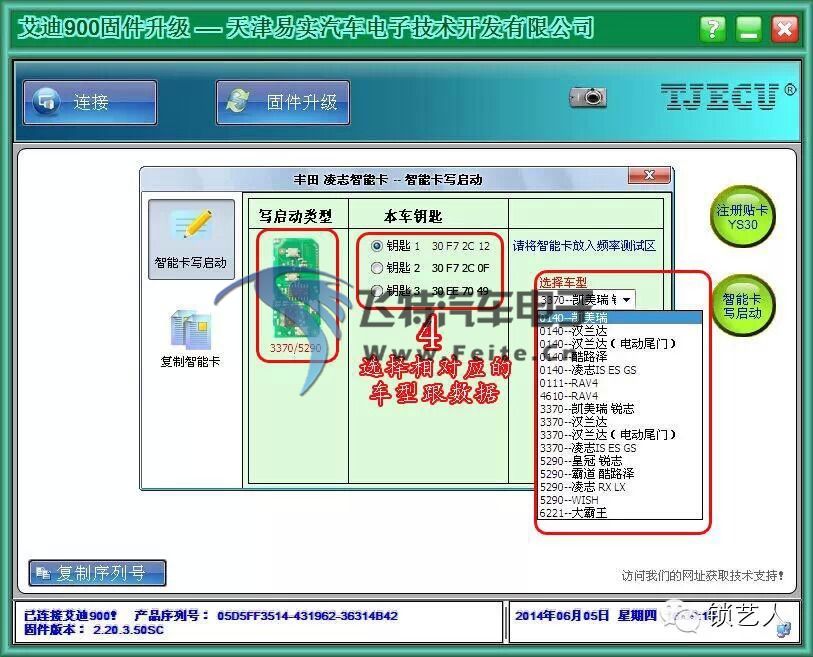Click 访问我们的网址获取技术支持 link
The width and height of the screenshot is (813, 657).
pos(703,575)
